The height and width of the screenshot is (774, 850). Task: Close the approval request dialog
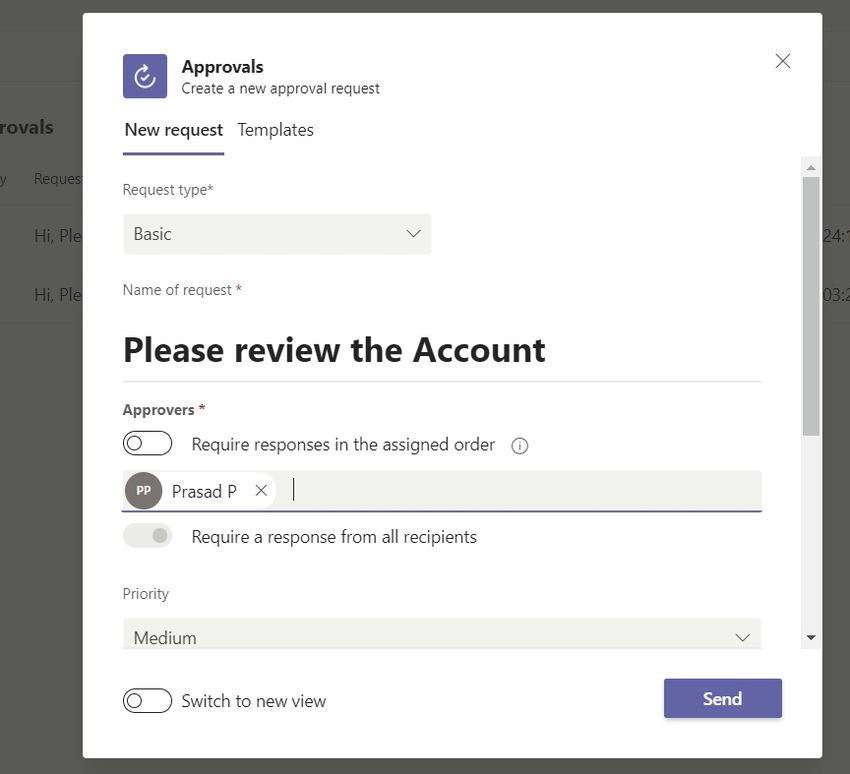[782, 61]
